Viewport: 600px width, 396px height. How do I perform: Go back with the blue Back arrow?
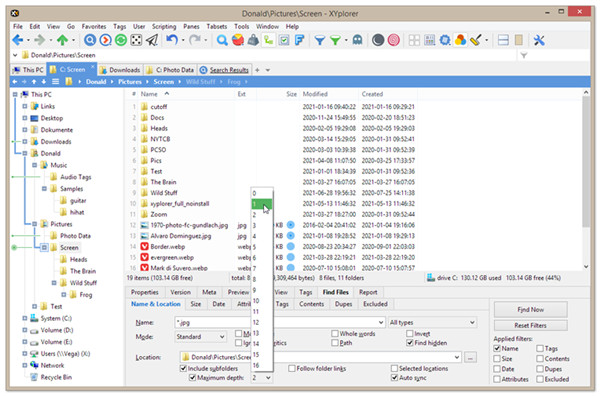point(18,40)
